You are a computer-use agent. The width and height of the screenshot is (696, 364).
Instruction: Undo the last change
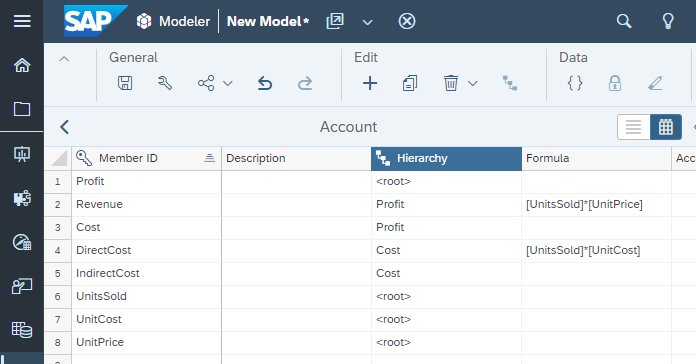point(265,83)
